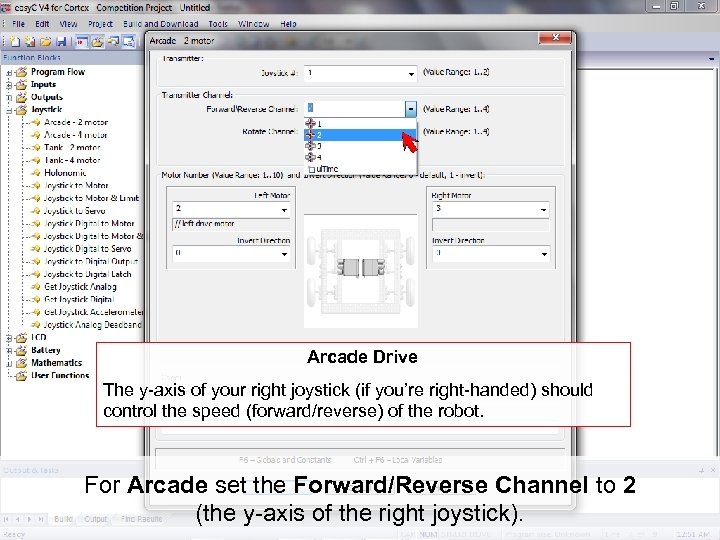Click the right panel options arrow
Image resolution: width=720 pixels, height=540 pixels.
711,59
